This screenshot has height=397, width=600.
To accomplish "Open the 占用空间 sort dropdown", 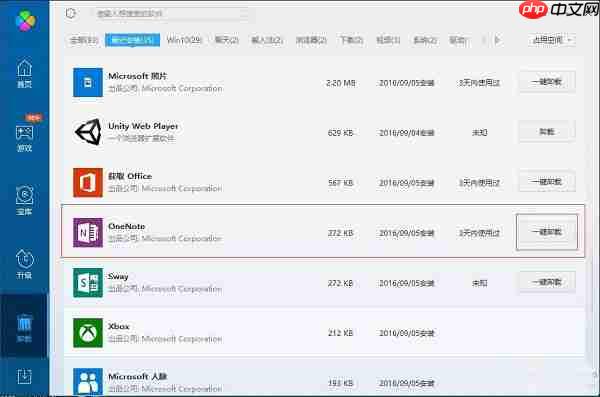I will click(x=551, y=40).
